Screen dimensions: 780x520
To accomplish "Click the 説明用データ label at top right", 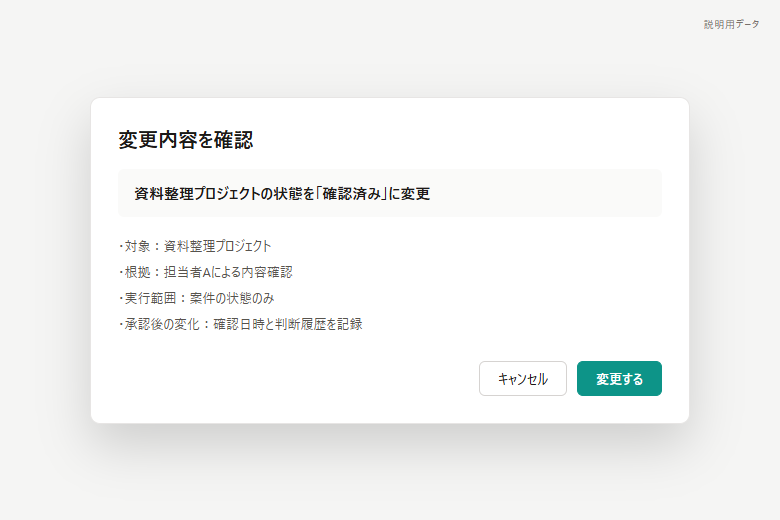I will click(731, 24).
